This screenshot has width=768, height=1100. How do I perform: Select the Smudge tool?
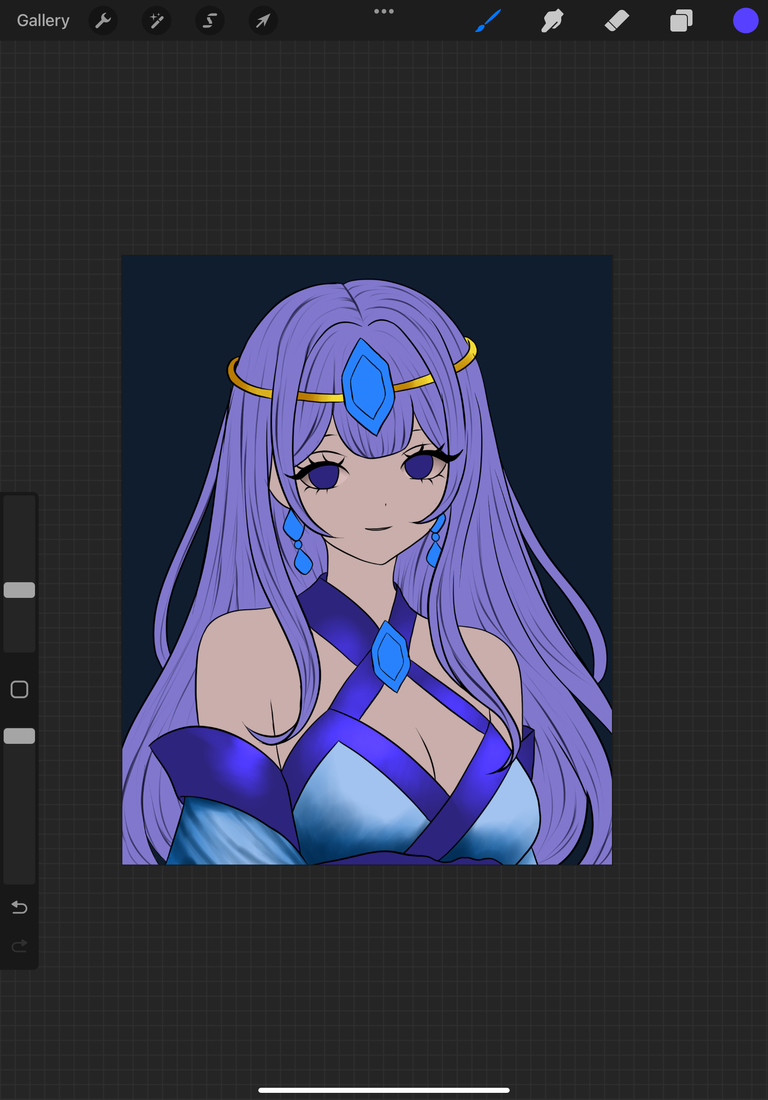click(x=553, y=20)
